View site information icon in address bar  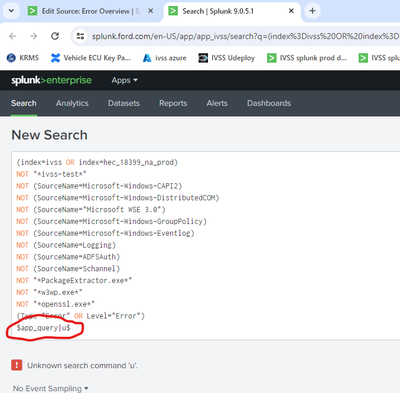click(80, 36)
